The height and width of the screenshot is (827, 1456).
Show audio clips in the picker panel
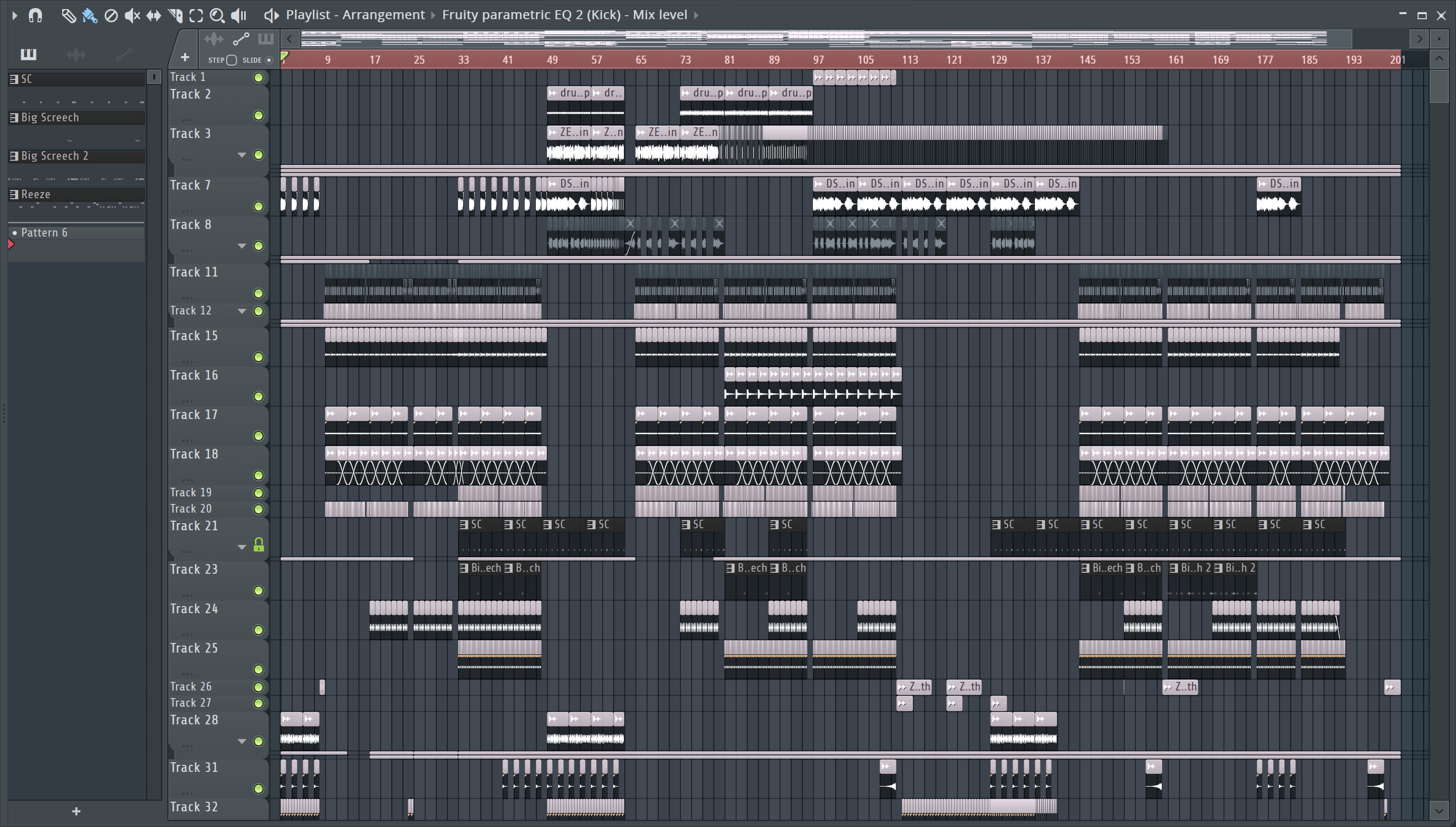click(75, 54)
